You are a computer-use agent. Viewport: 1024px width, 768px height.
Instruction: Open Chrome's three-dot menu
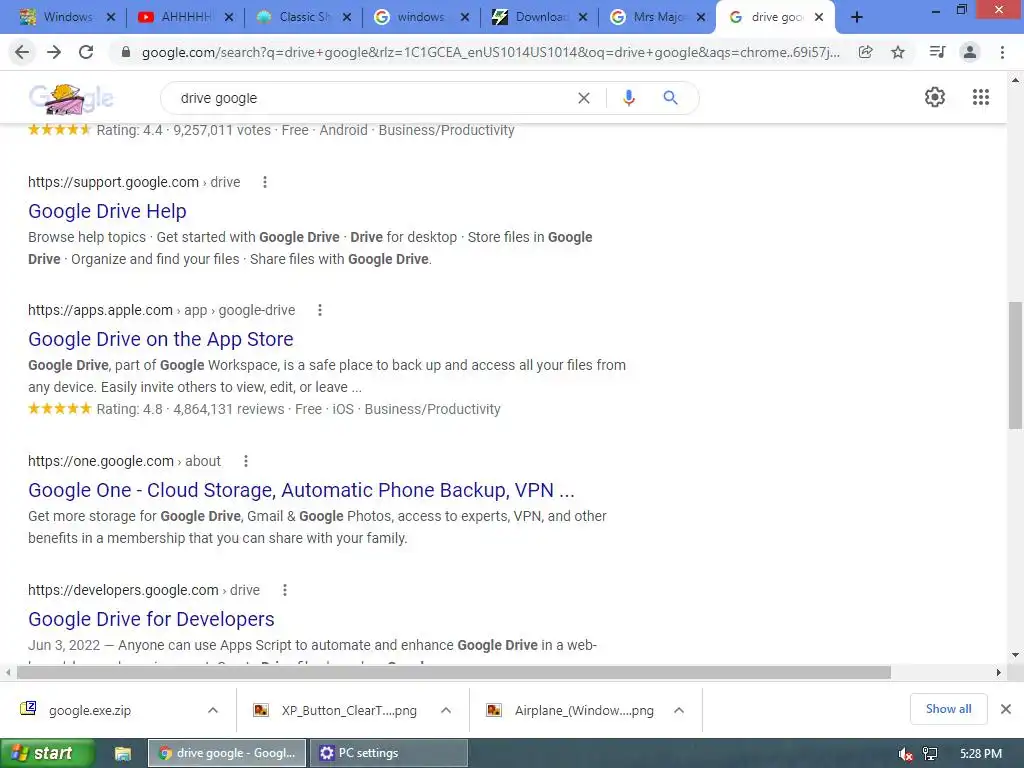pos(1002,52)
